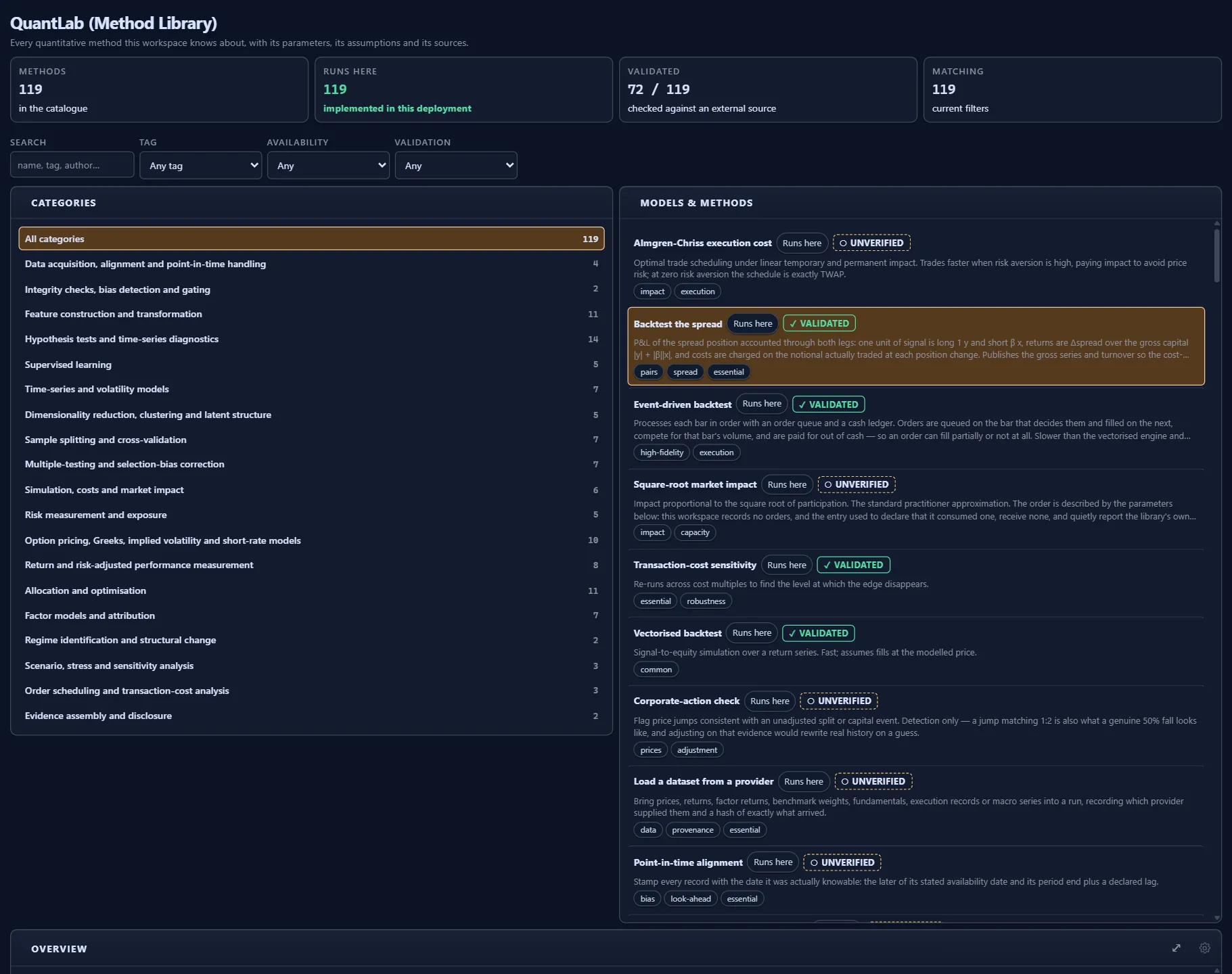Click Load a dataset from a provider title
This screenshot has height=974, width=1232.
click(703, 781)
